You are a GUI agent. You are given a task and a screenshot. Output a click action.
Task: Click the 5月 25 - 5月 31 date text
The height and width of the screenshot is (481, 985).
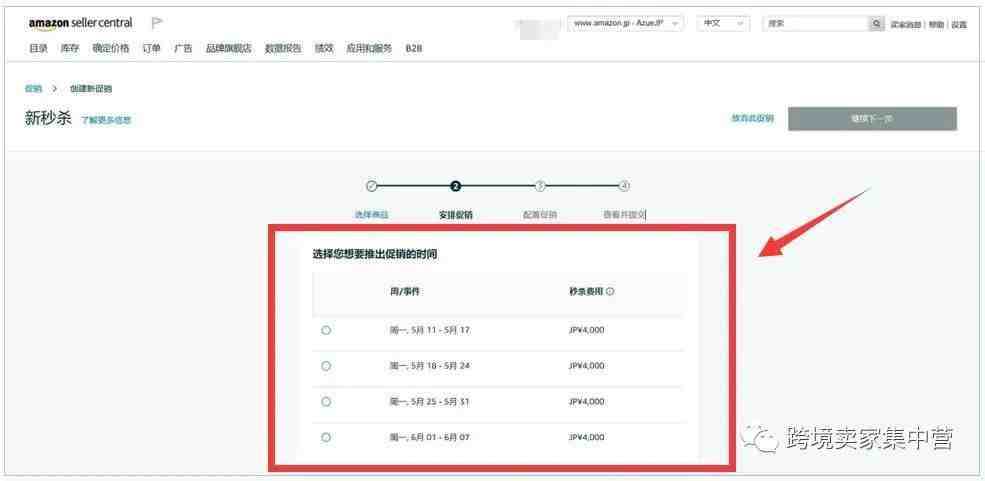click(430, 401)
